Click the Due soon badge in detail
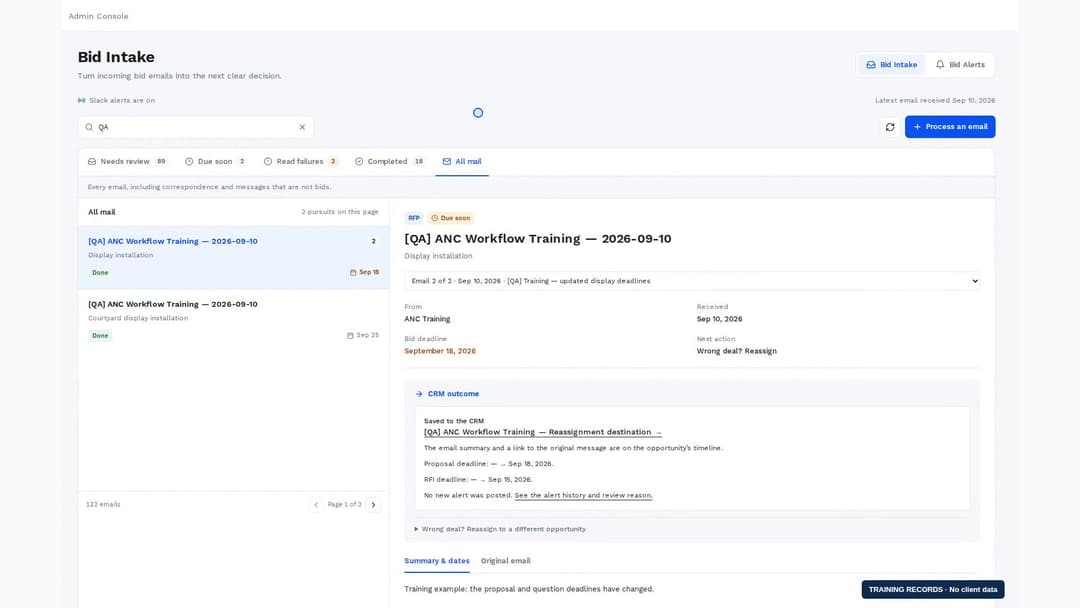This screenshot has width=1080, height=608. [451, 218]
